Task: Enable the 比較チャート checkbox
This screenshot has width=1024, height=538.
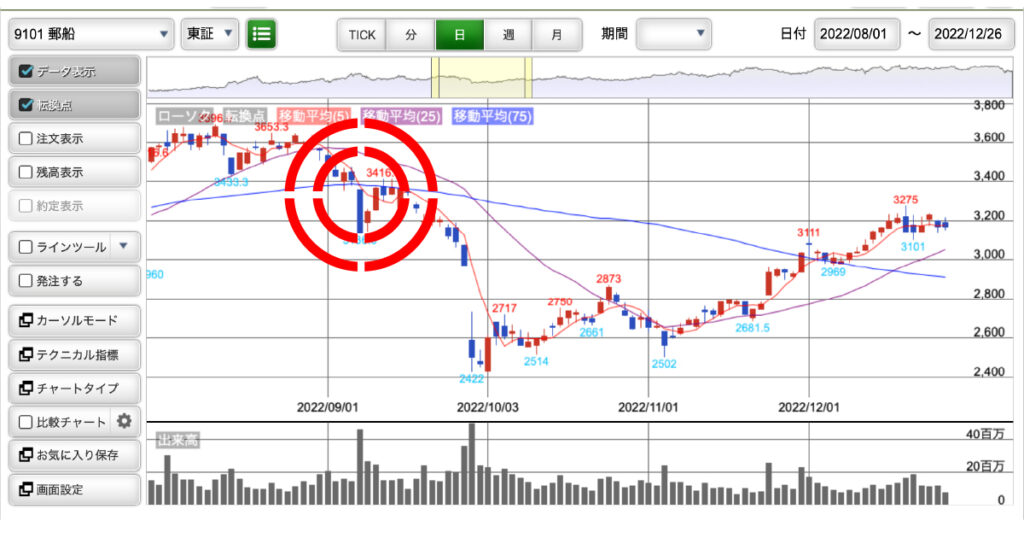Action: tap(25, 422)
